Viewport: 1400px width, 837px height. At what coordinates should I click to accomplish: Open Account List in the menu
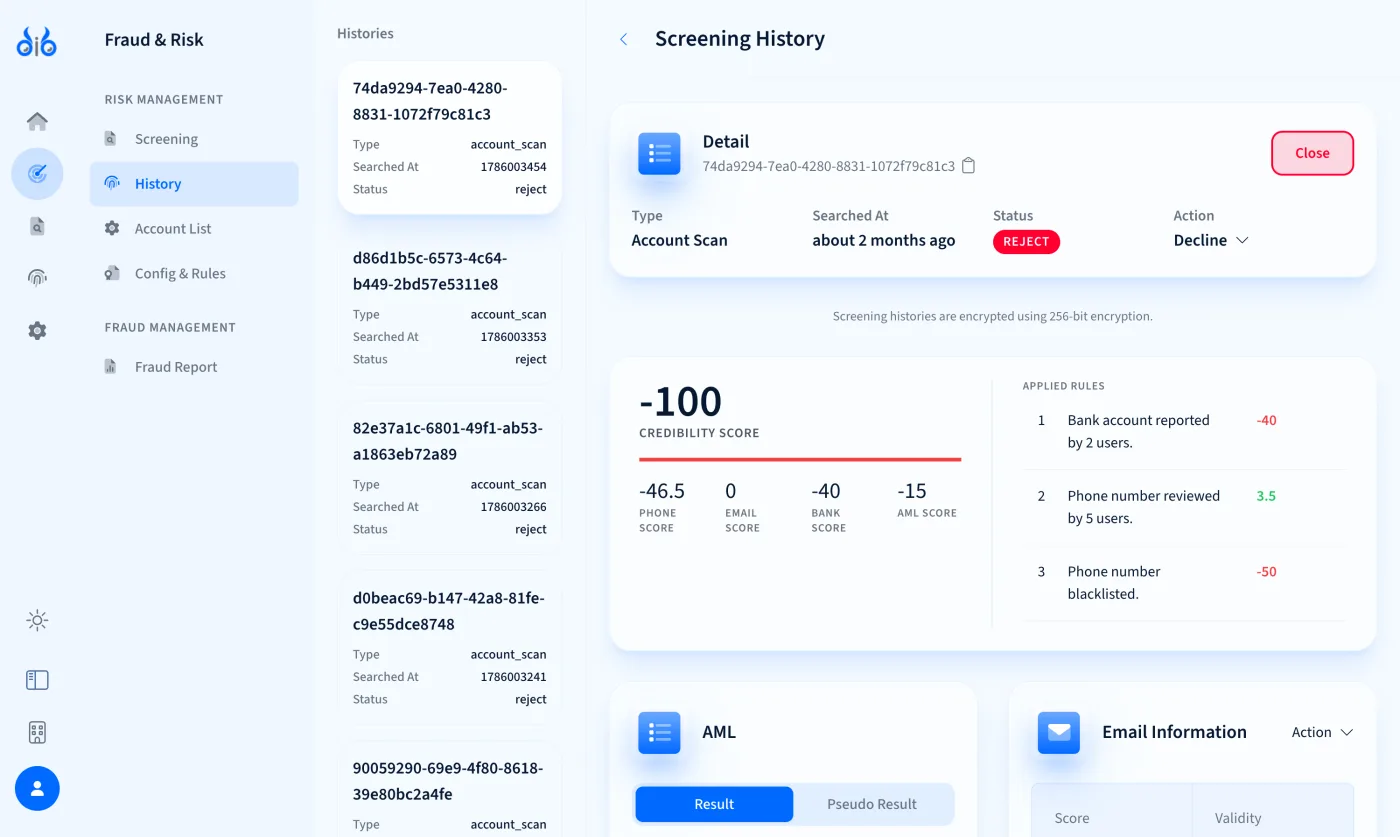click(x=194, y=229)
